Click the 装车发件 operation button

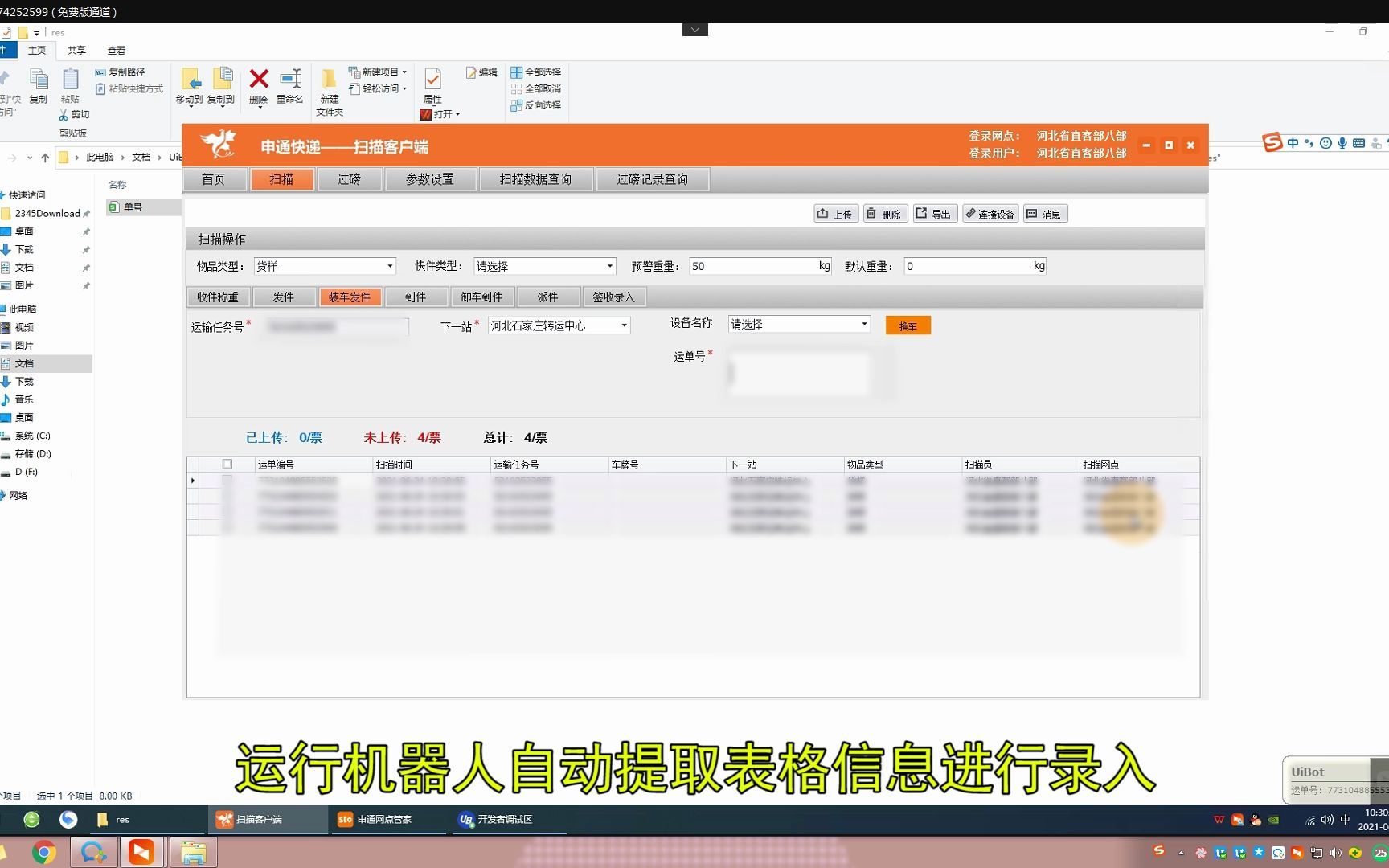click(x=350, y=297)
